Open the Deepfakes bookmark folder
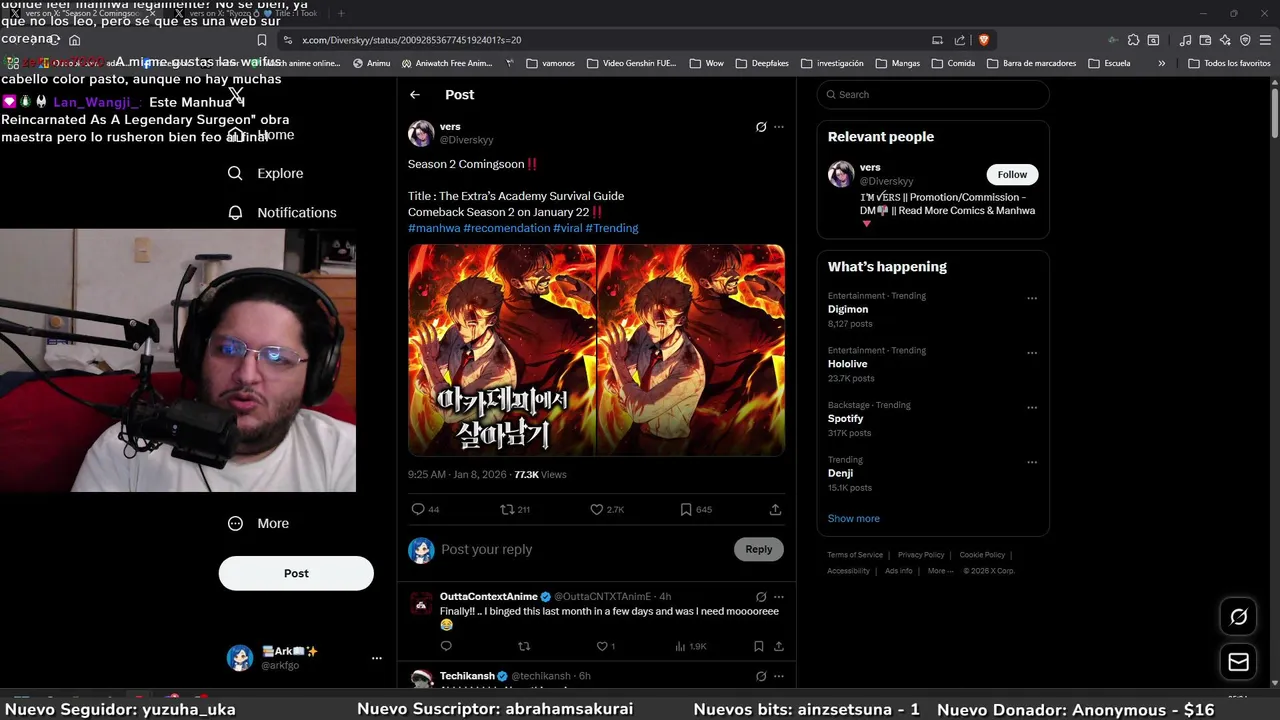This screenshot has height=720, width=1280. click(761, 63)
